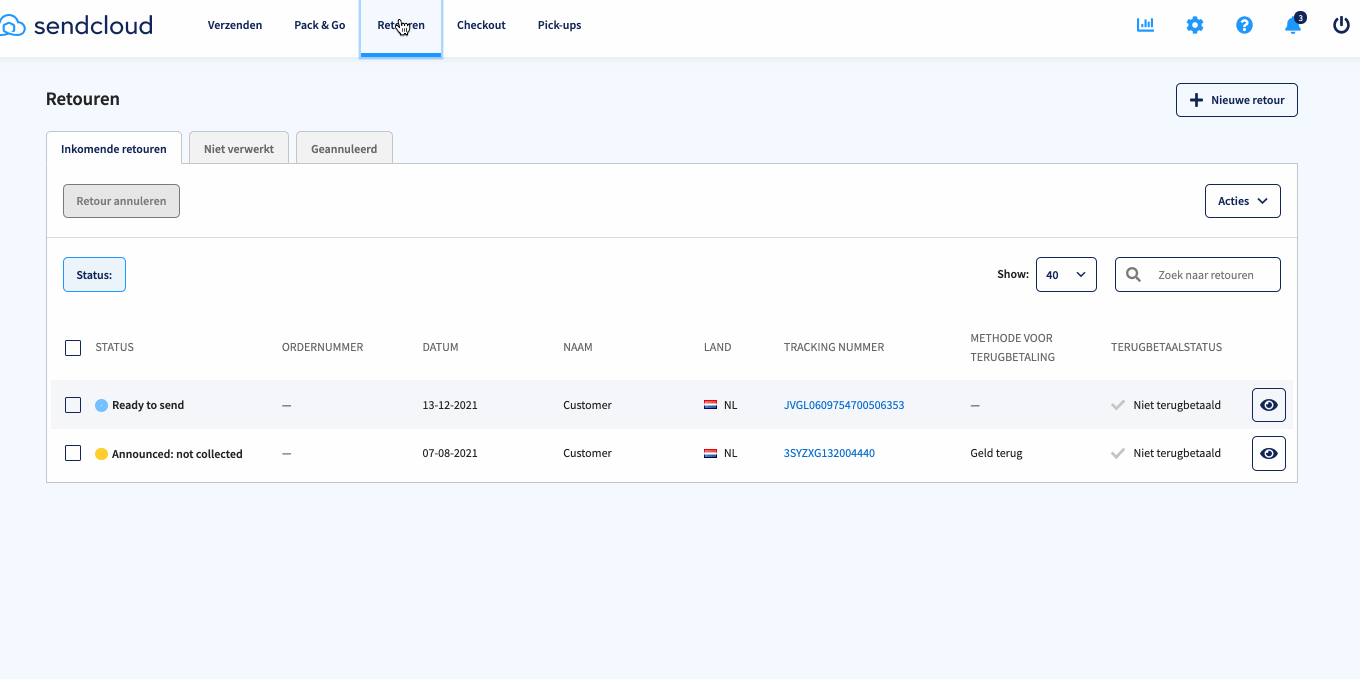Open the analytics bar chart icon
Viewport: 1360px width, 679px height.
coord(1146,25)
